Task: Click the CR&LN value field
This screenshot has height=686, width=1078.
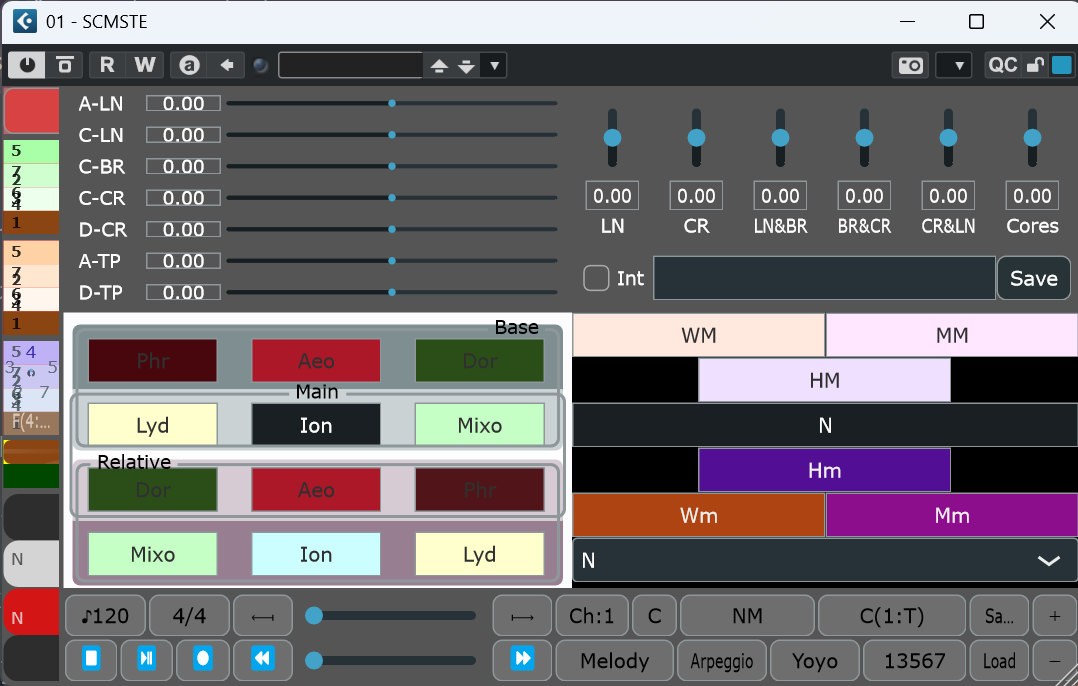Action: (948, 196)
